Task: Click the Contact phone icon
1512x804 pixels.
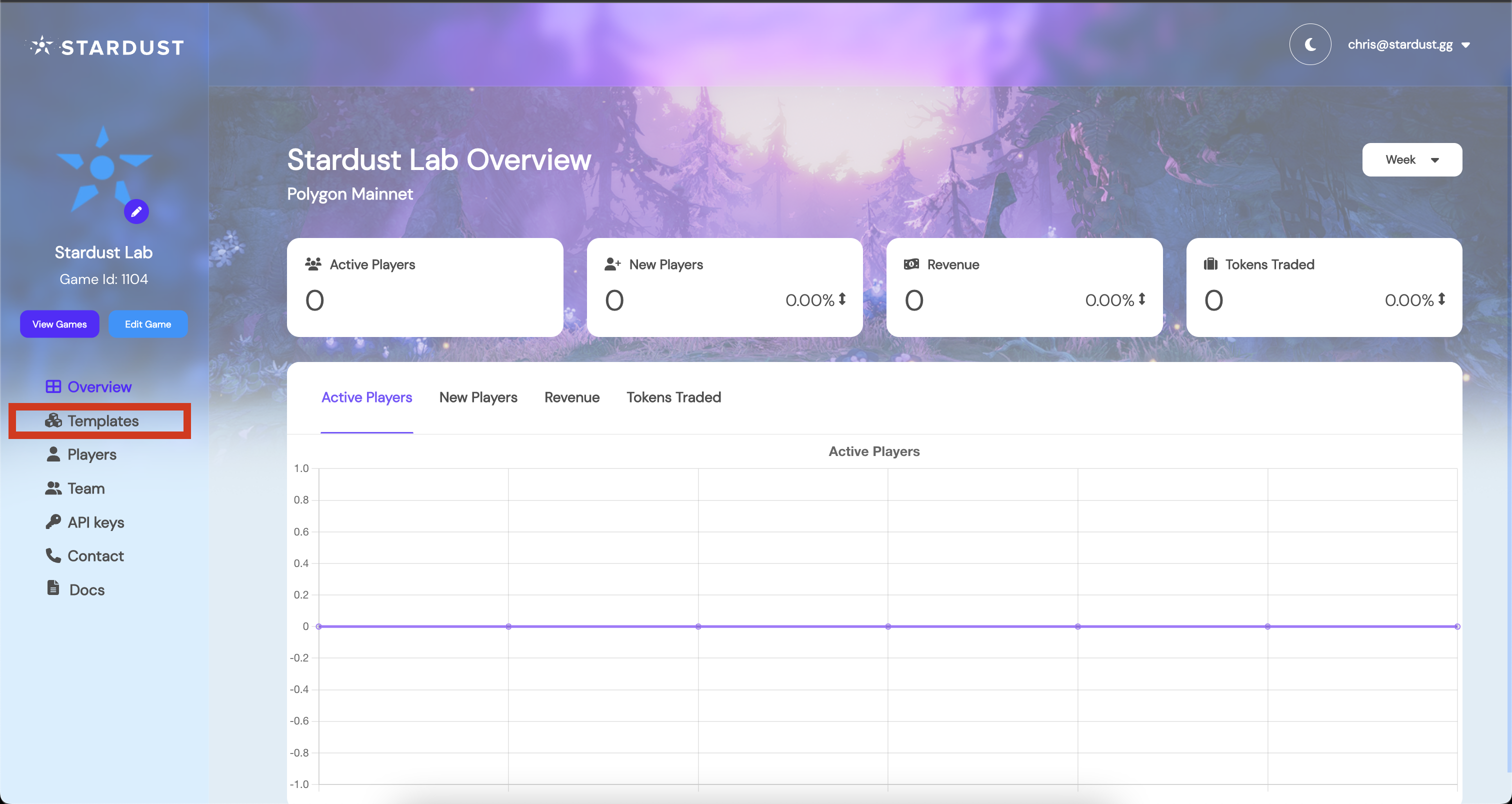Action: [x=53, y=555]
